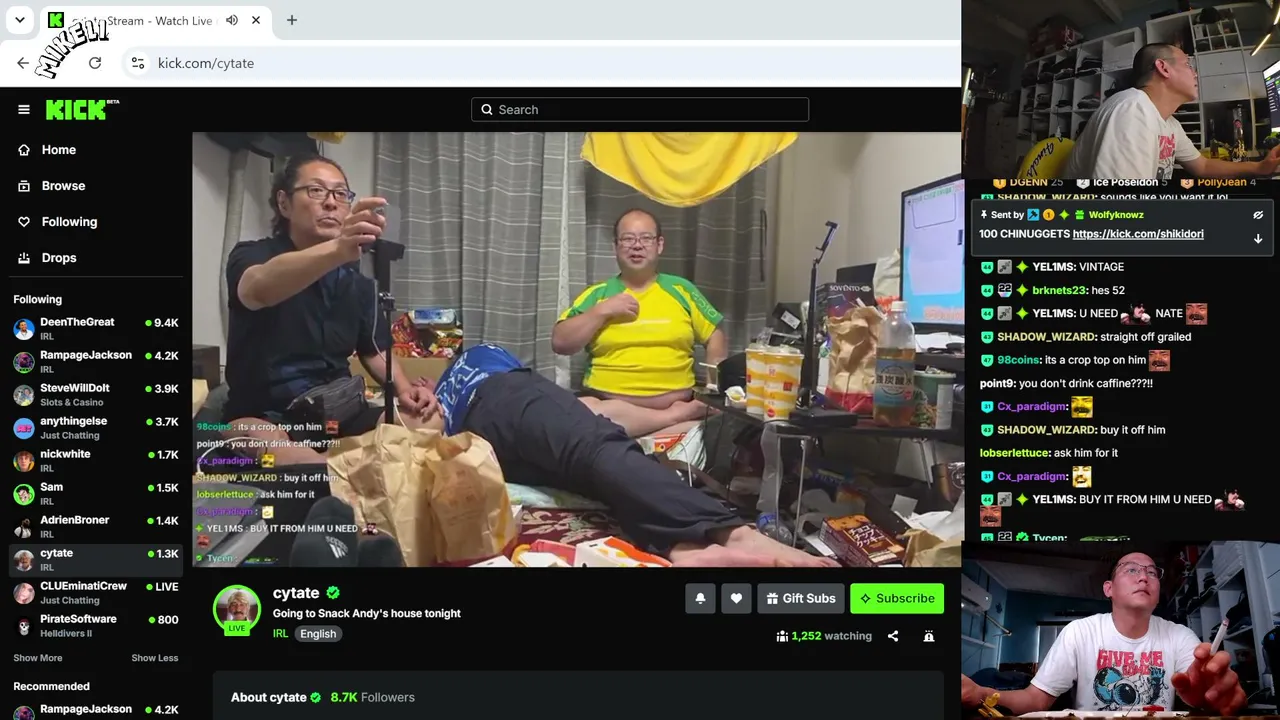Image resolution: width=1280 pixels, height=720 pixels.
Task: Open PirateSoftware channel from sidebar
Action: [x=96, y=626]
